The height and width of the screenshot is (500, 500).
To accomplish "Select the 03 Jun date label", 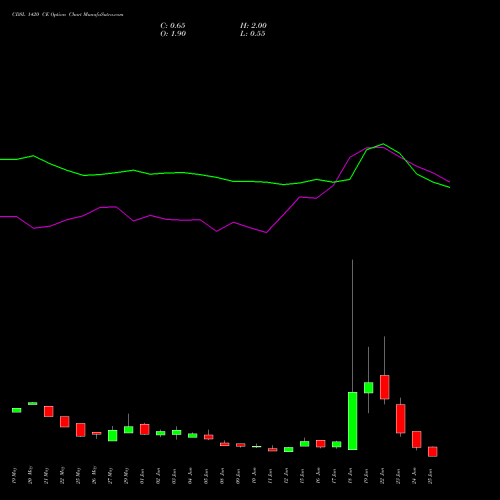I will click(x=174, y=476).
